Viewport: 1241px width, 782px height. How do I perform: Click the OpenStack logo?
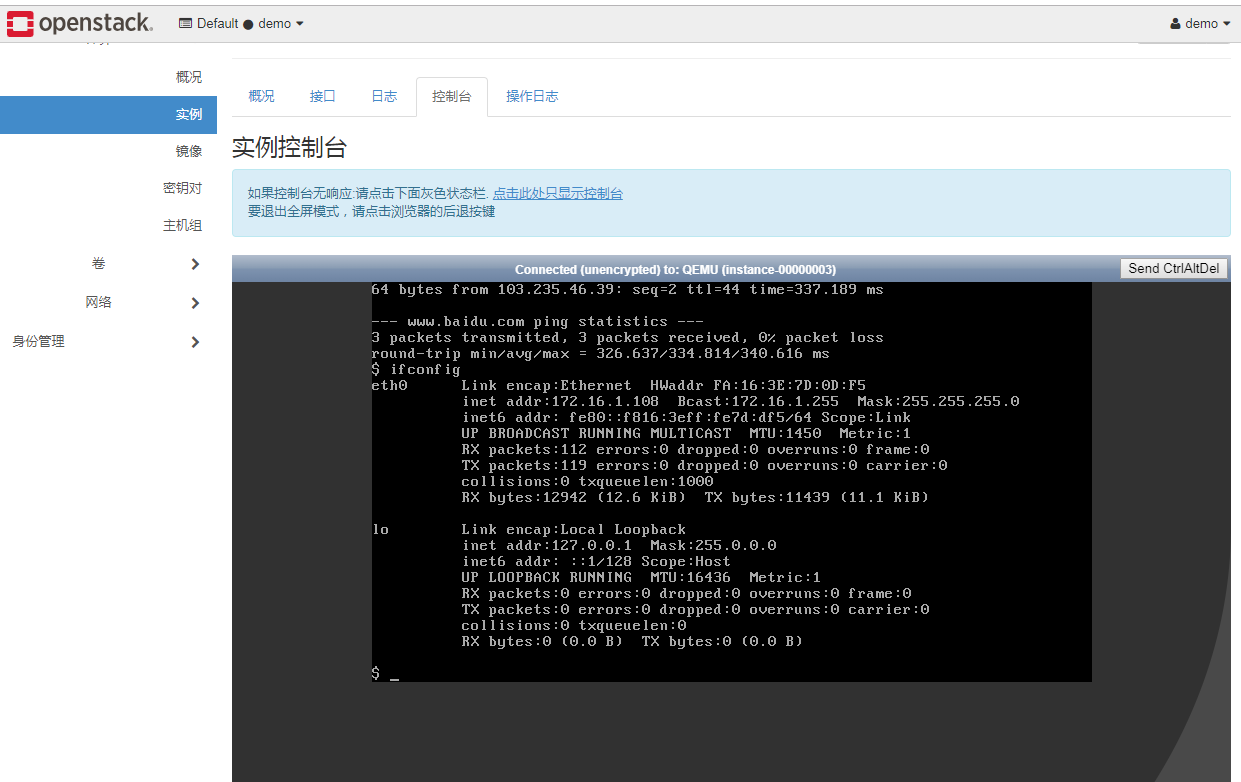80,23
